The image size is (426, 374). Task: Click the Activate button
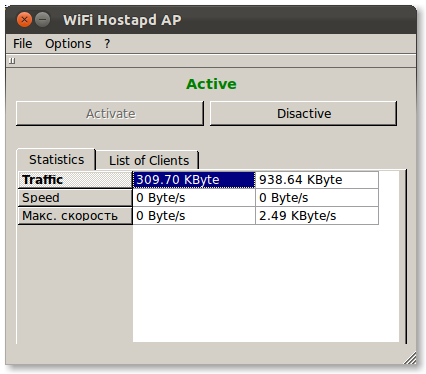110,114
